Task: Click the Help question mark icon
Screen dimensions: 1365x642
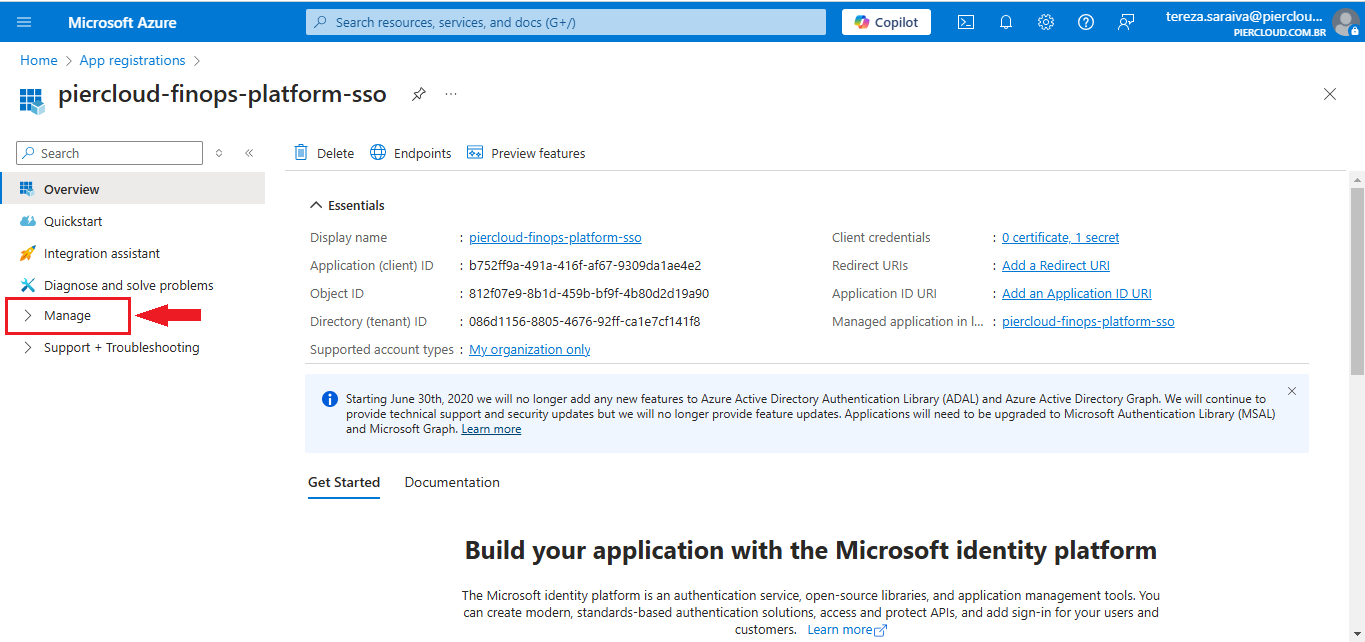Action: click(1086, 22)
